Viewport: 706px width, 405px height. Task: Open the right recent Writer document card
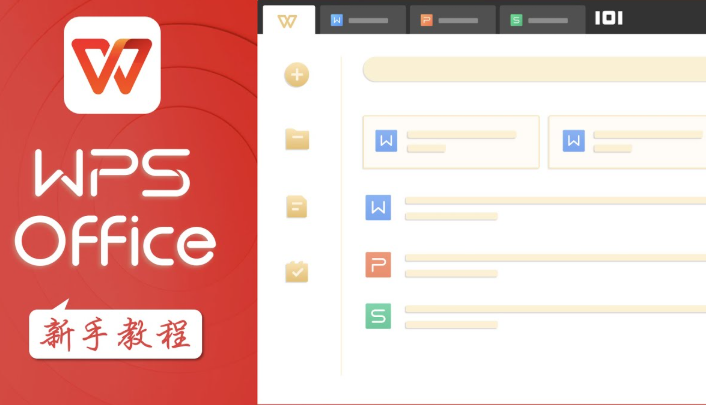627,141
